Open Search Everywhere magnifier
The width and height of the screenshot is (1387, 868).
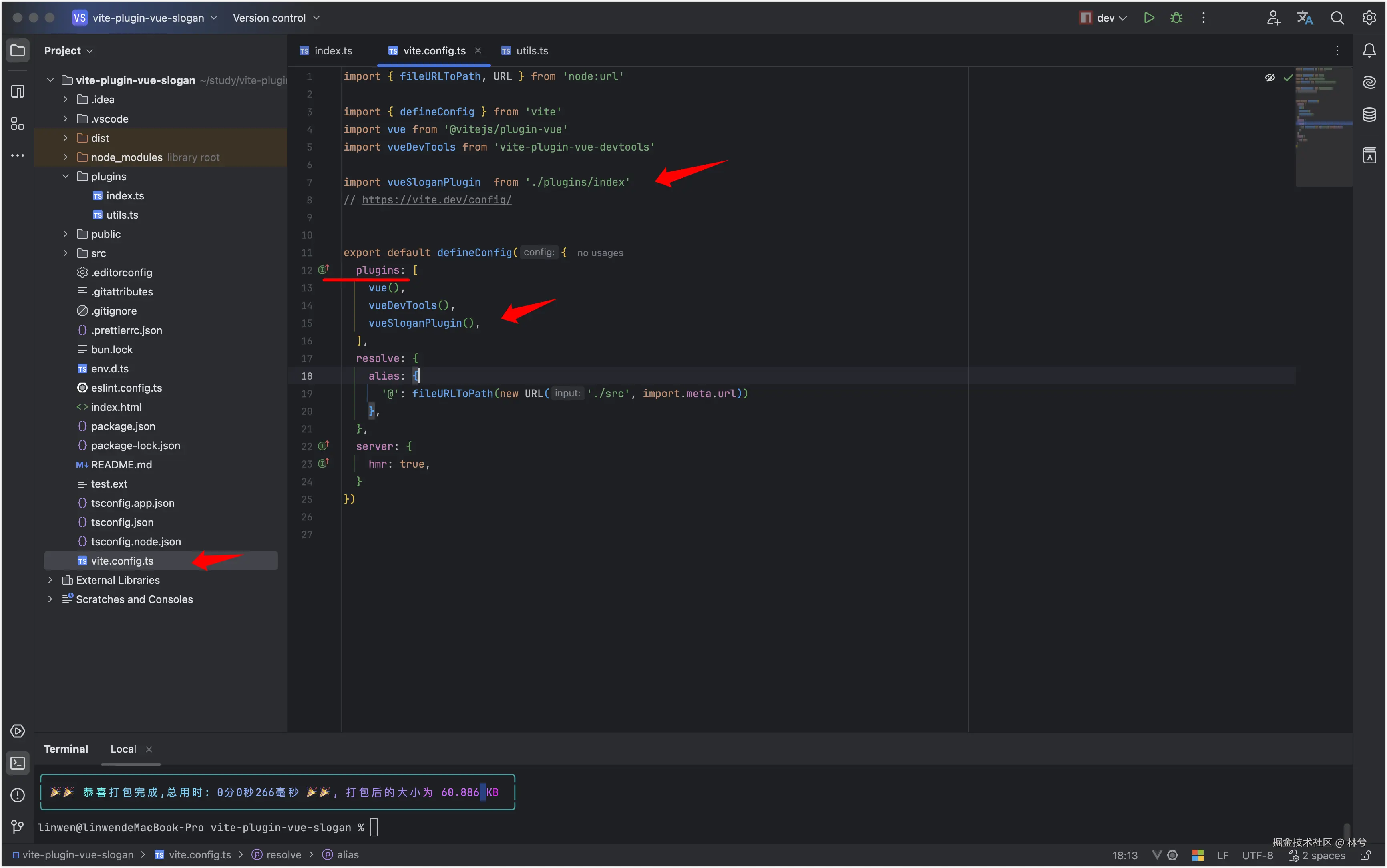[x=1337, y=18]
